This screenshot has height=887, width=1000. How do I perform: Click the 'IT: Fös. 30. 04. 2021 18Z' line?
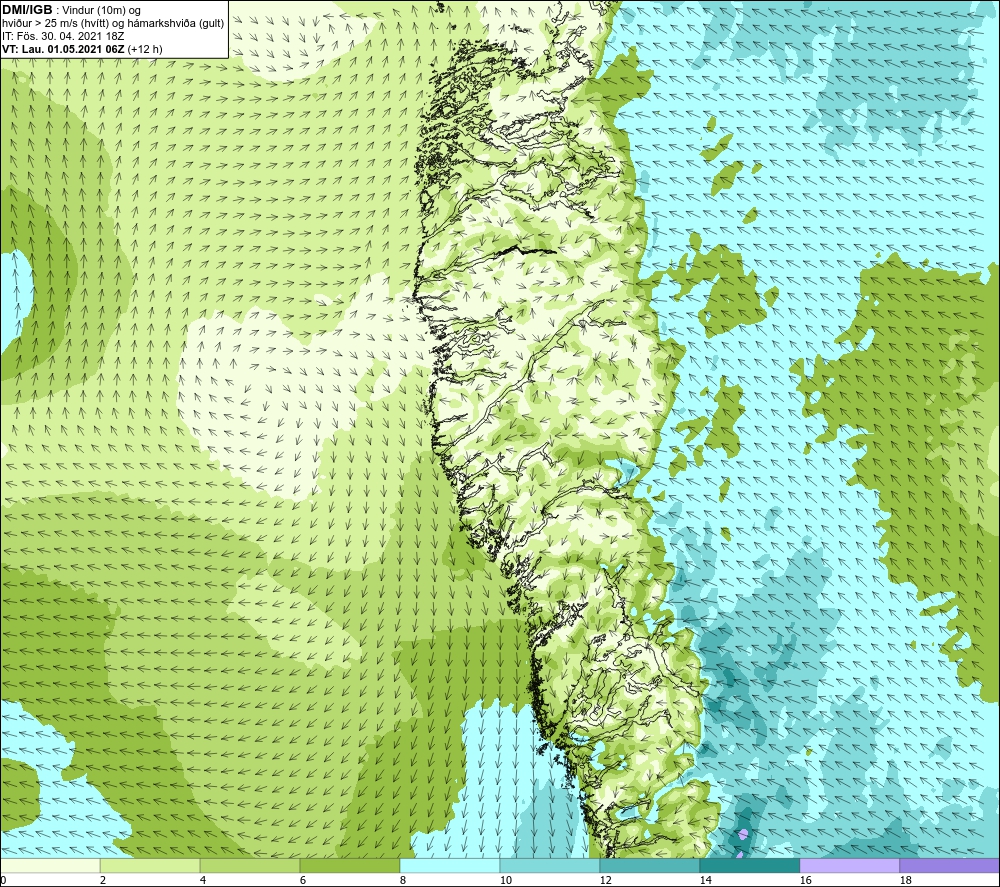point(63,36)
